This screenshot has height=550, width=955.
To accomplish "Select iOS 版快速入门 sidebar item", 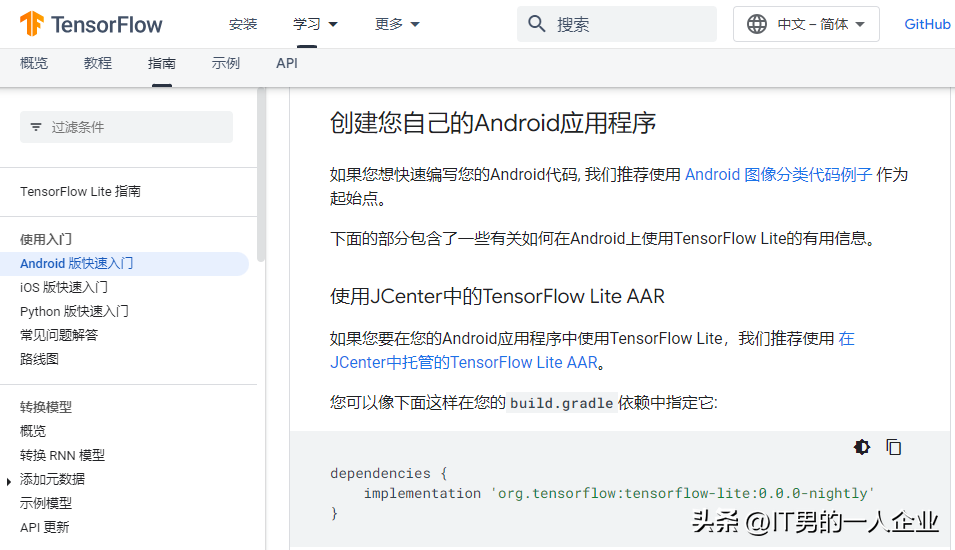I will click(63, 287).
